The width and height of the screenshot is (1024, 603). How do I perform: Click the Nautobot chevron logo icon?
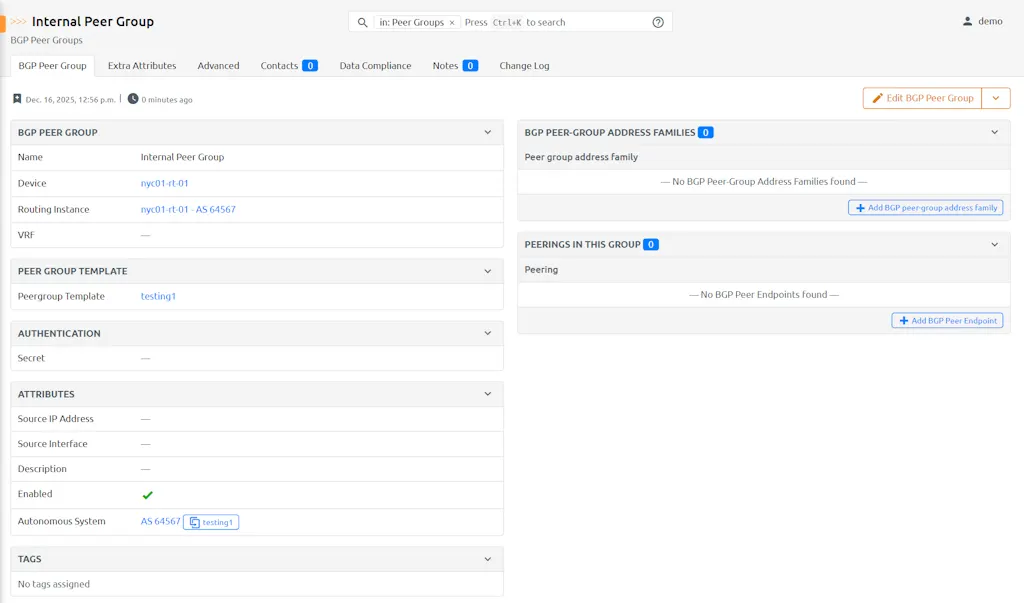tap(18, 22)
